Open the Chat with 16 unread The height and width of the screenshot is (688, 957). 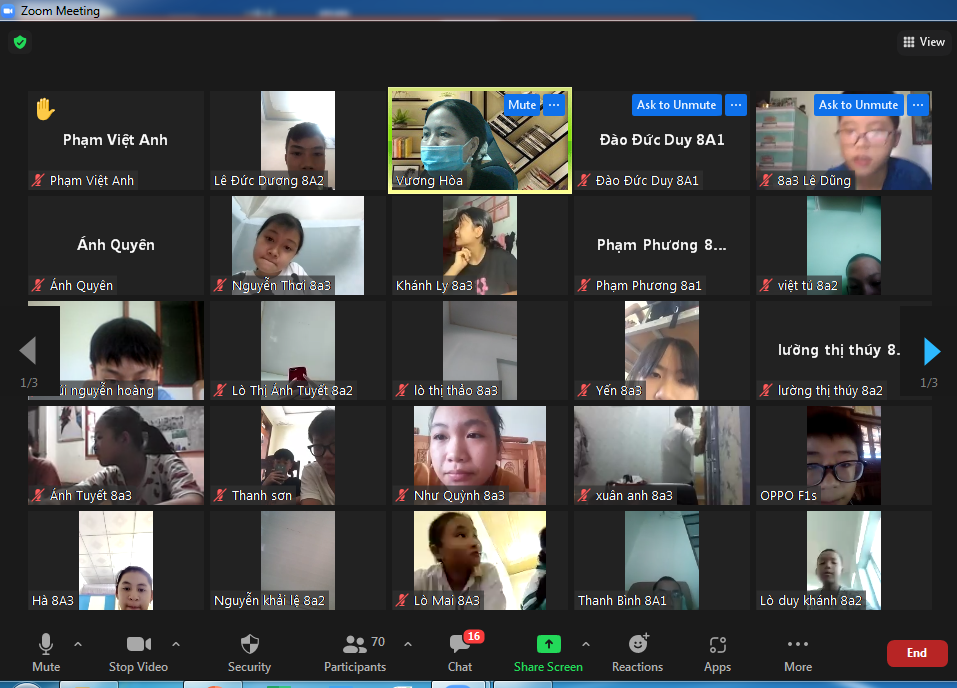[x=460, y=653]
